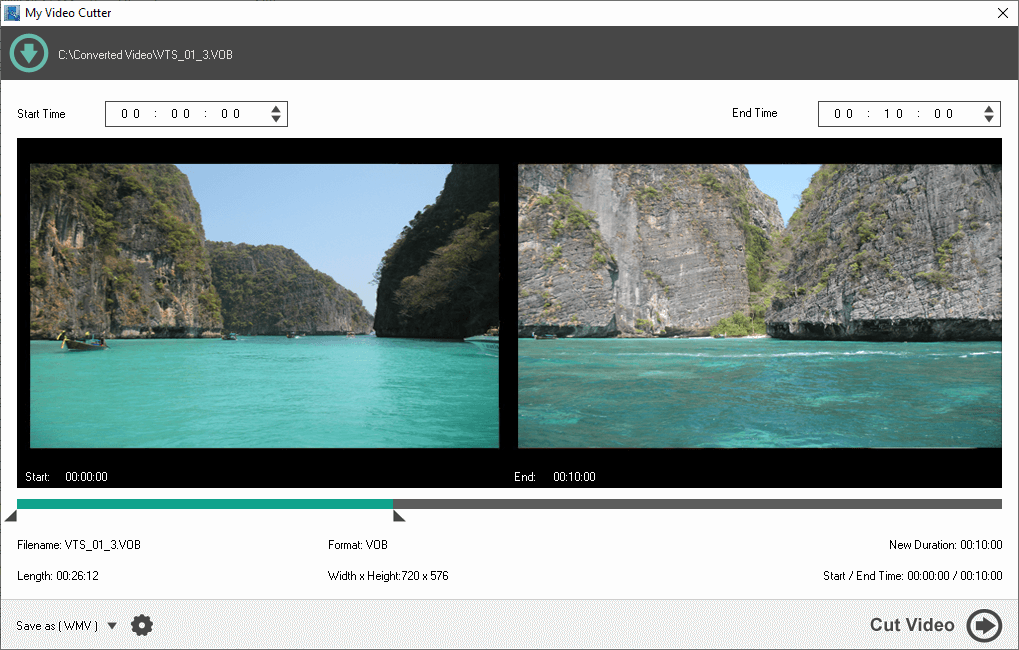Select the hours field in Start Time
Image resolution: width=1019 pixels, height=650 pixels.
point(131,114)
